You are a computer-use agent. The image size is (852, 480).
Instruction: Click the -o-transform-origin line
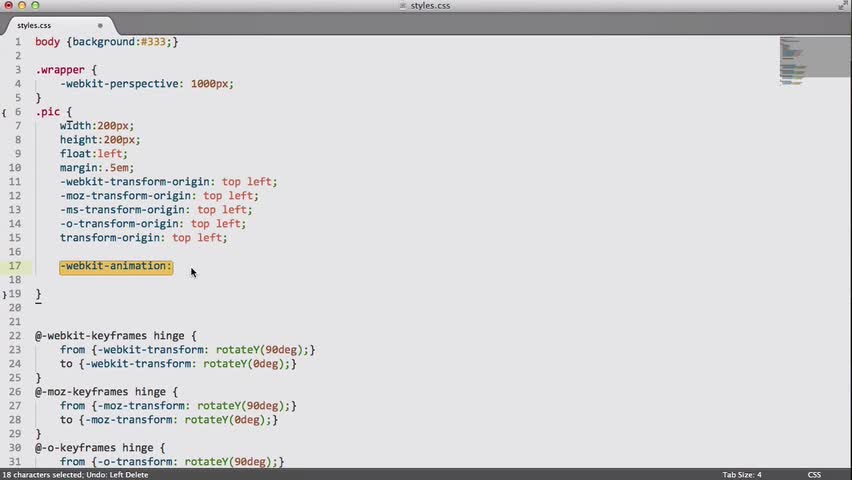(x=153, y=224)
